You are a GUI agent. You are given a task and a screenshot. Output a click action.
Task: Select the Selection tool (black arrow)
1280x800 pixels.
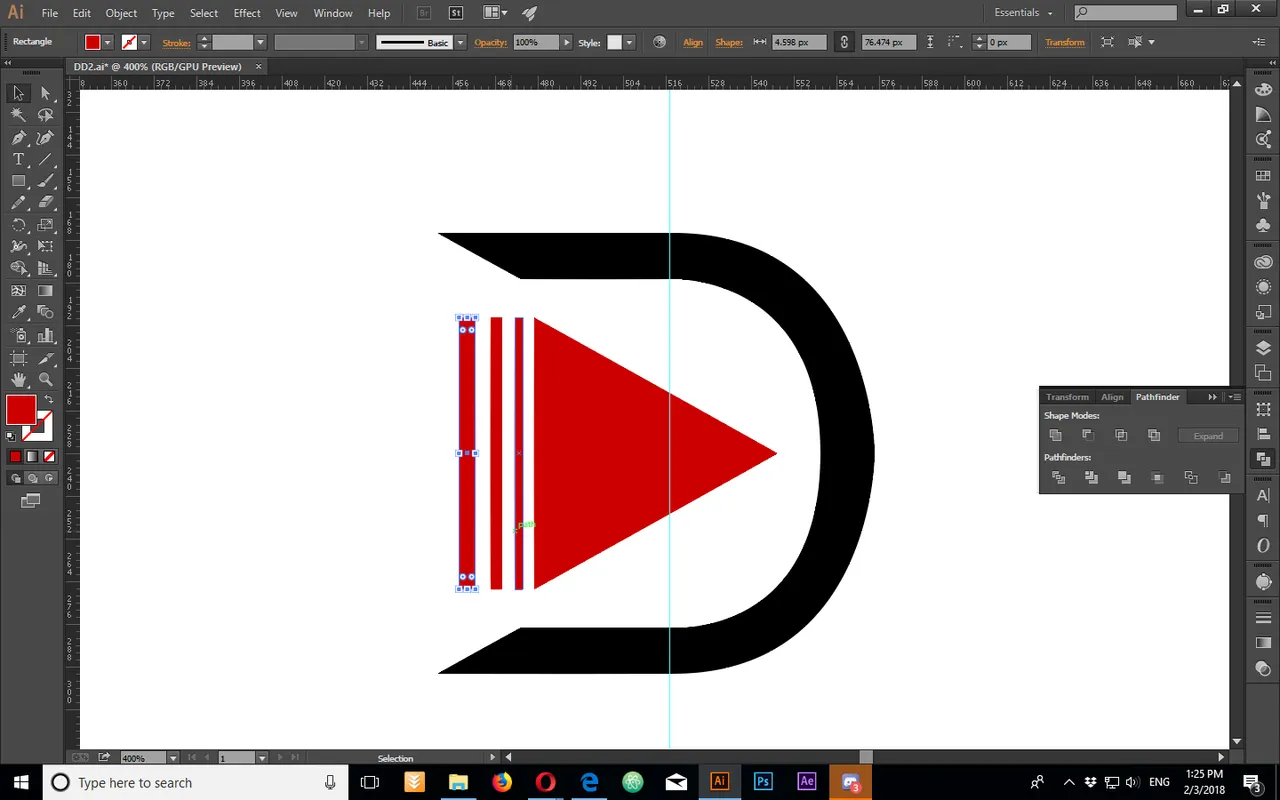click(18, 93)
